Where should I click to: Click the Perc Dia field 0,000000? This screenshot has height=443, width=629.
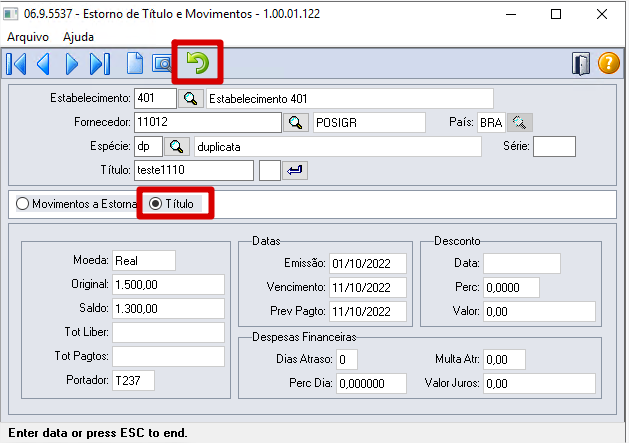coord(371,383)
